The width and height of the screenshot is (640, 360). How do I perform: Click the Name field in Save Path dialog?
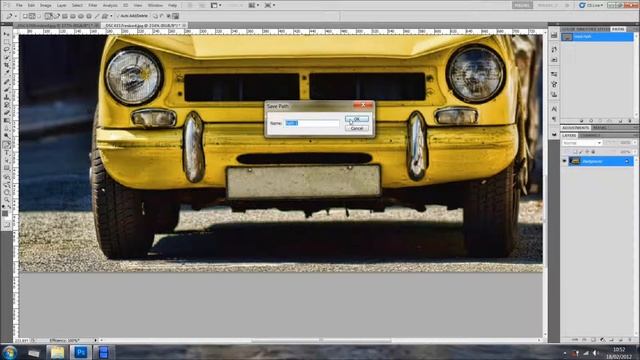[312, 123]
